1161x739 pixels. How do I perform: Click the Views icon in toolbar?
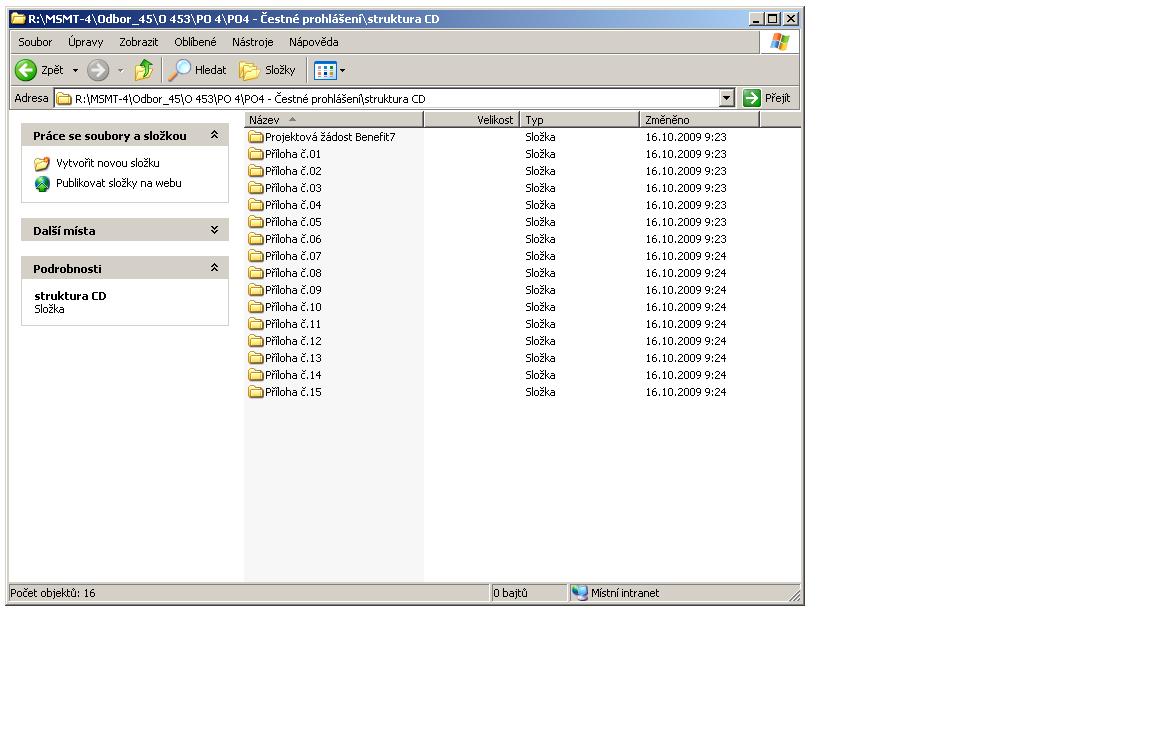point(324,70)
